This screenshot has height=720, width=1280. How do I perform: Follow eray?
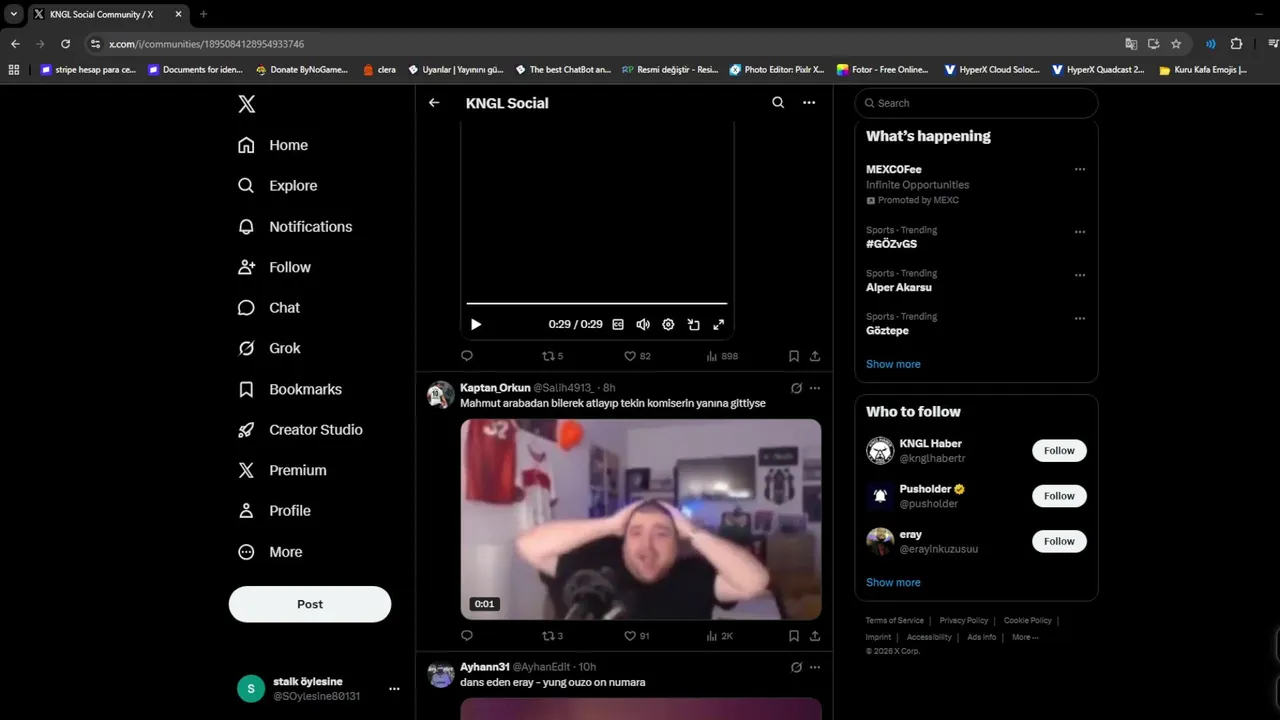1059,541
